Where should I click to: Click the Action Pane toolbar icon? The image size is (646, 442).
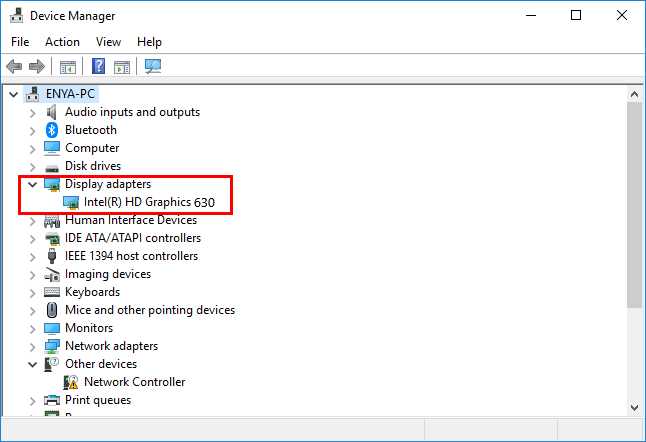click(x=122, y=66)
